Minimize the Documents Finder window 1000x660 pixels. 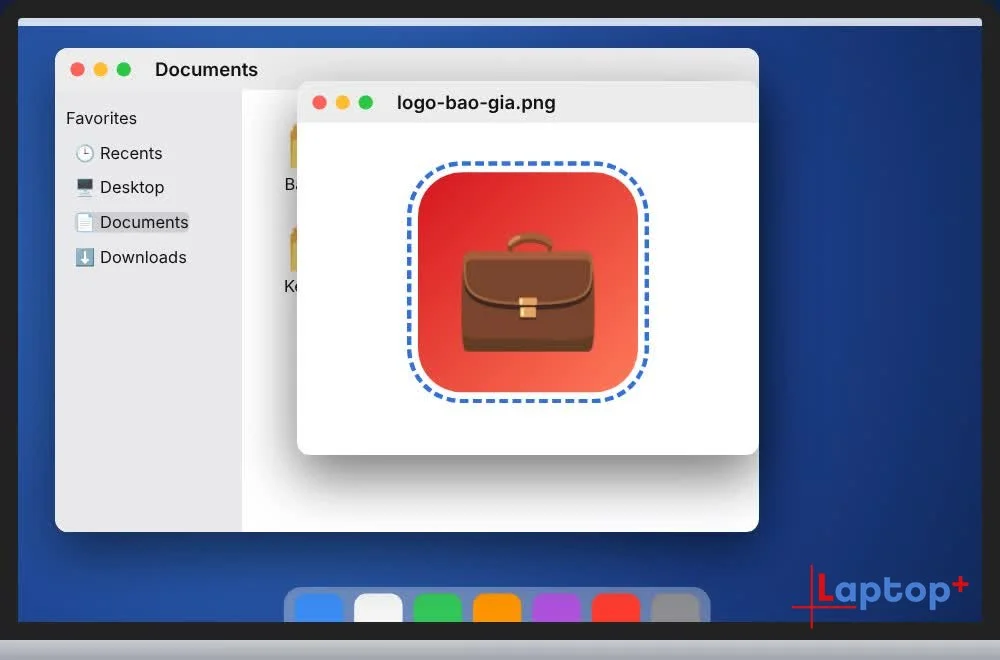point(100,70)
